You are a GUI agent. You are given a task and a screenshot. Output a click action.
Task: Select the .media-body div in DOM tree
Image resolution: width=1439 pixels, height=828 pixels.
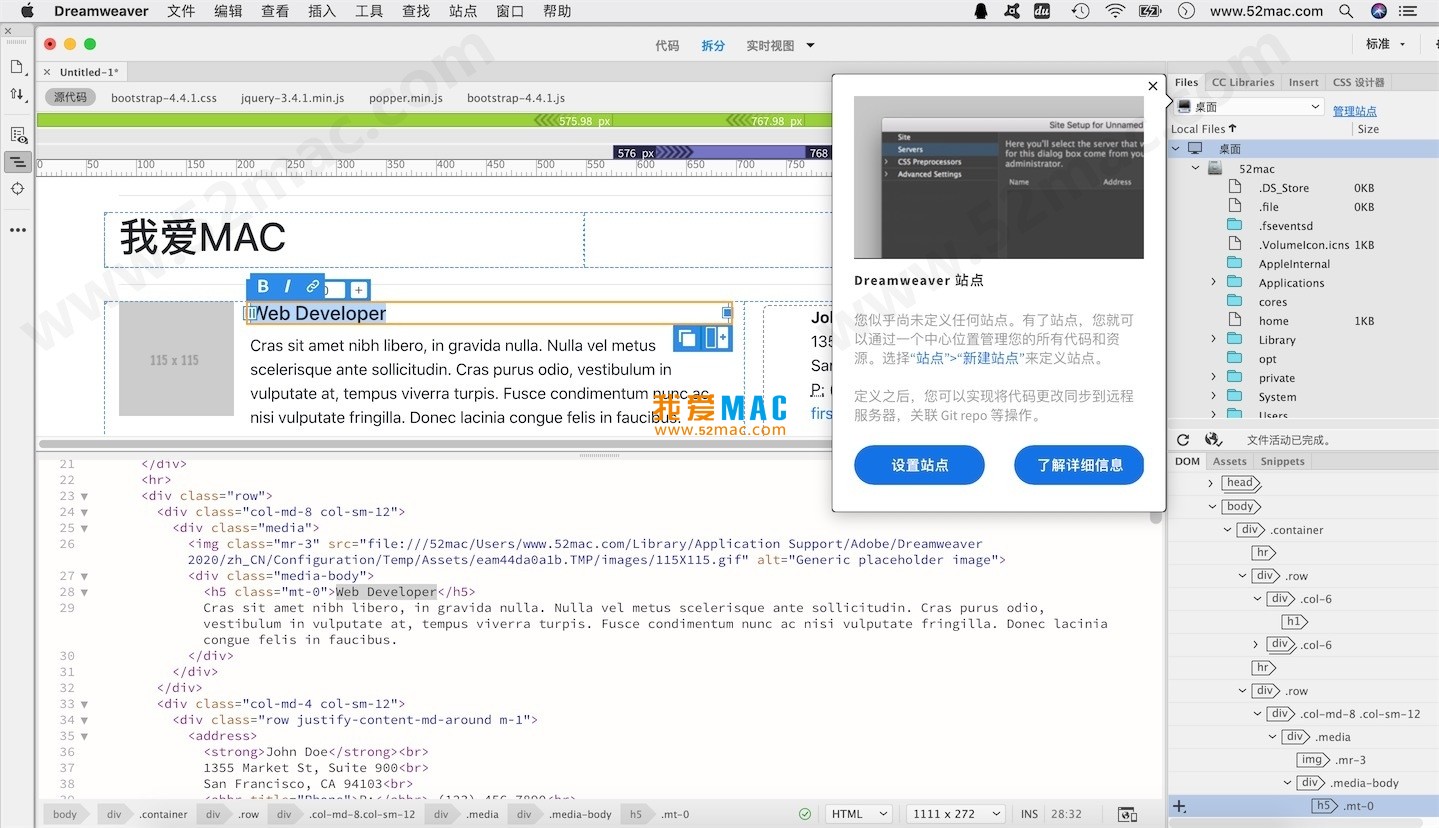(x=1348, y=783)
